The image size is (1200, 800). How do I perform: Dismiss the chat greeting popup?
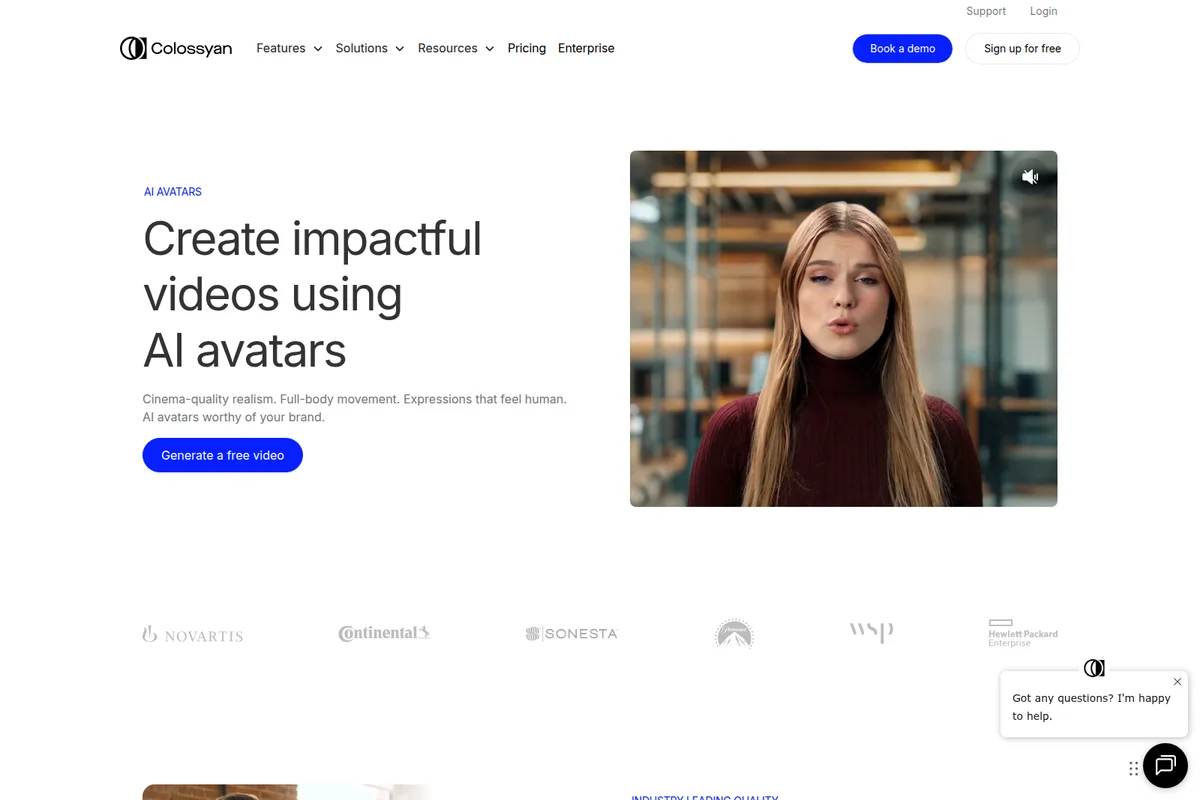point(1177,681)
